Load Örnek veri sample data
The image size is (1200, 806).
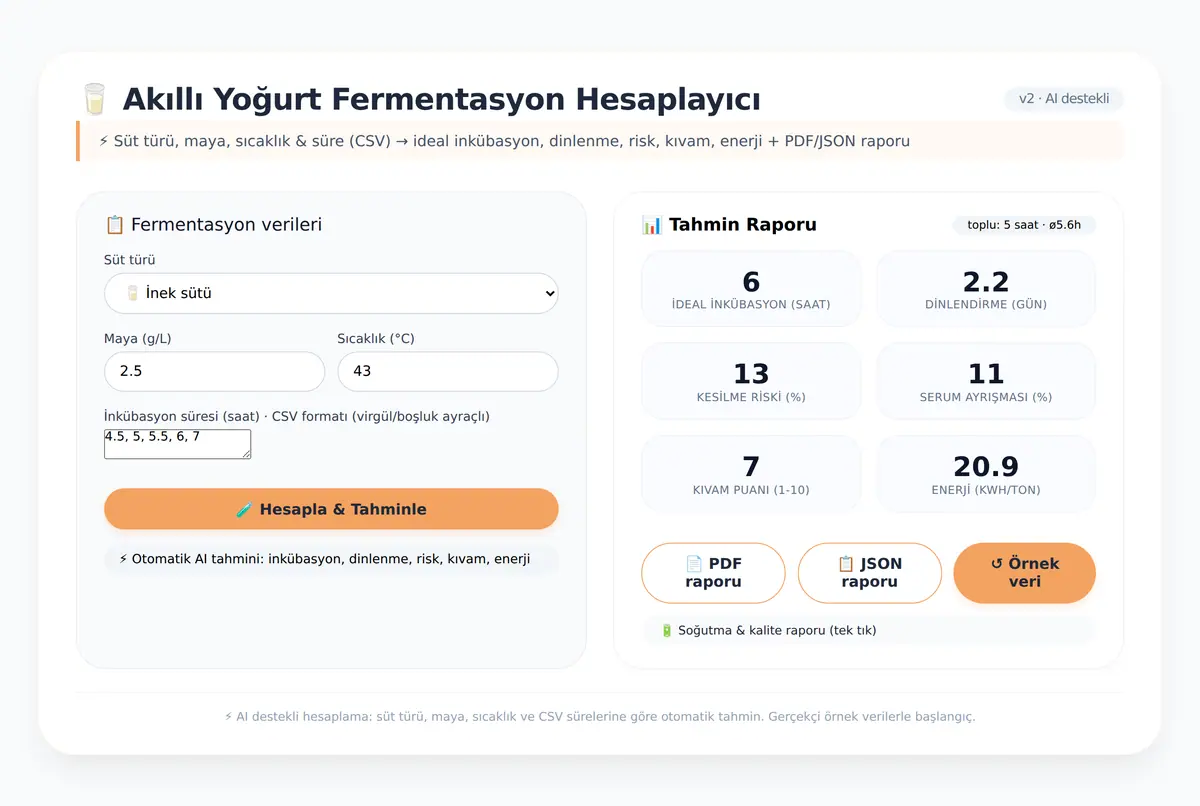click(x=1025, y=573)
